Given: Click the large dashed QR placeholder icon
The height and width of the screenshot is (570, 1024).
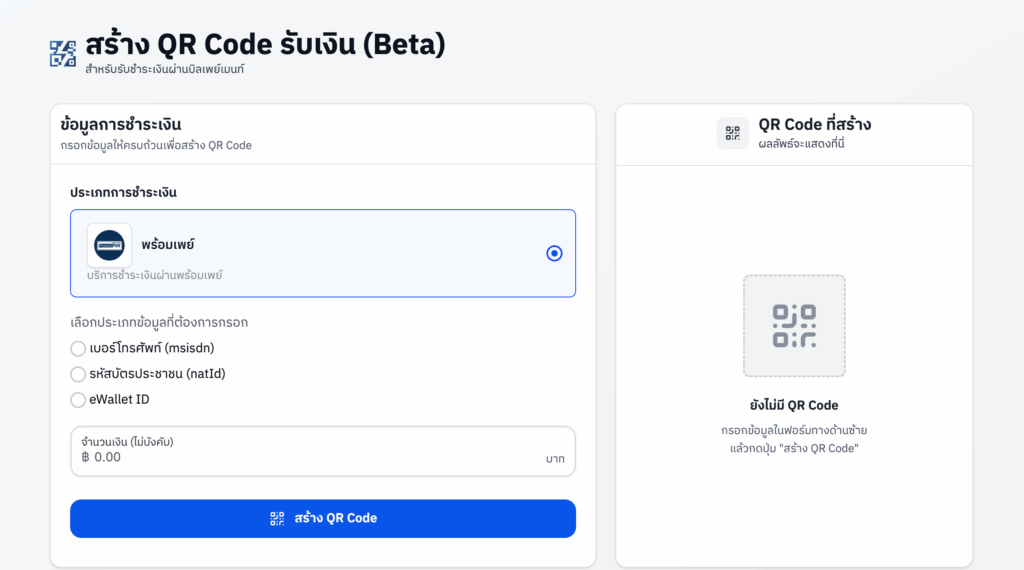Looking at the screenshot, I should 794,326.
